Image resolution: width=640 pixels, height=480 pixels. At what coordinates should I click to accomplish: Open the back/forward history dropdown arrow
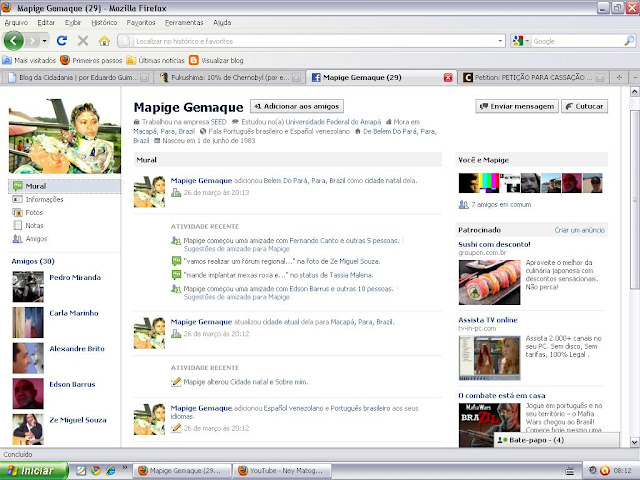coord(44,41)
